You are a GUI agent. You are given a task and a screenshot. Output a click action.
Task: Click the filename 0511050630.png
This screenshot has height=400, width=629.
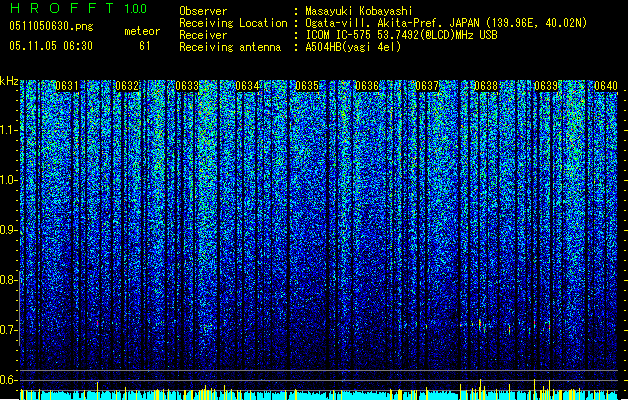click(x=51, y=26)
